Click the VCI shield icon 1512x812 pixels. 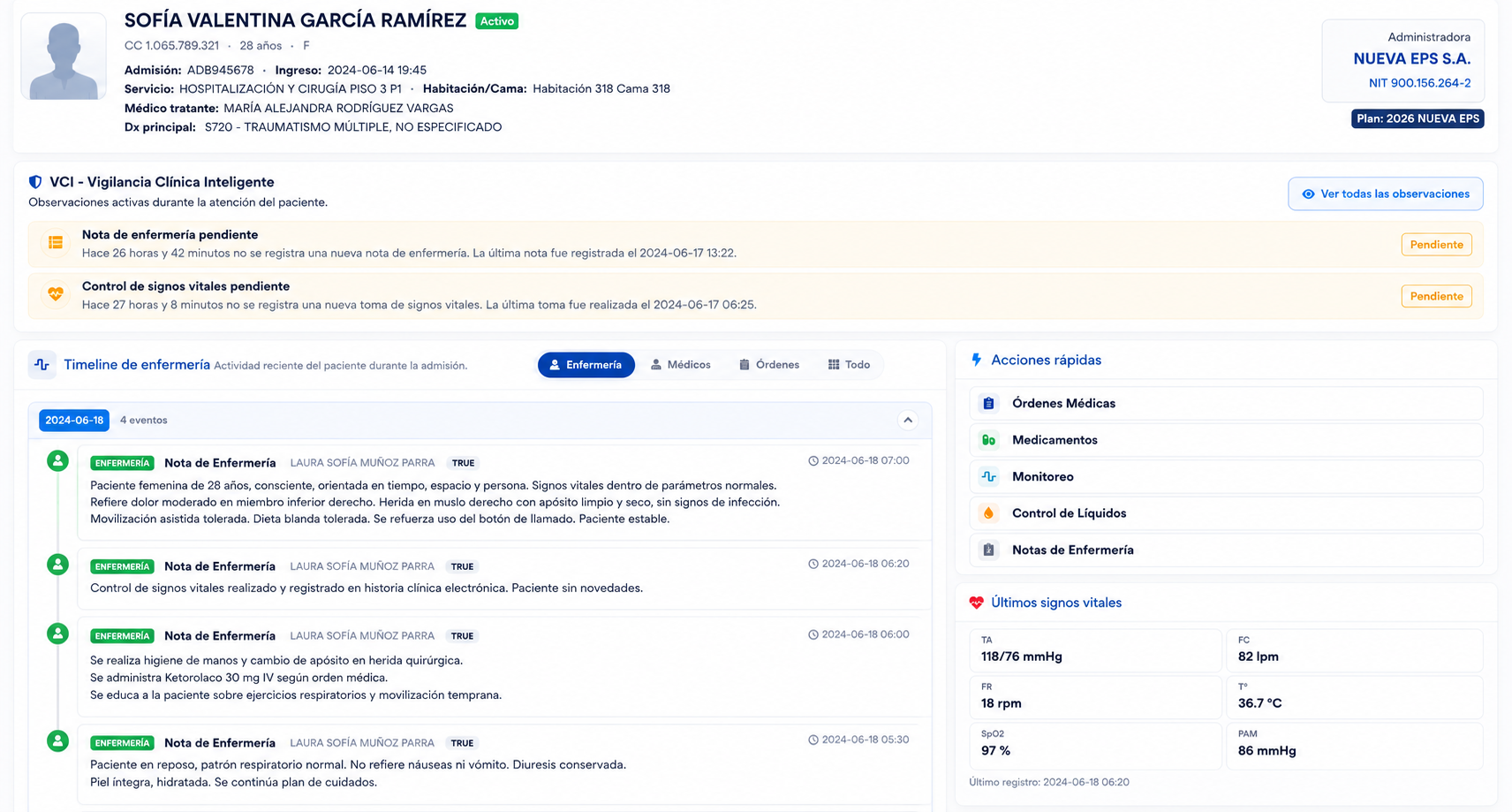click(x=35, y=182)
